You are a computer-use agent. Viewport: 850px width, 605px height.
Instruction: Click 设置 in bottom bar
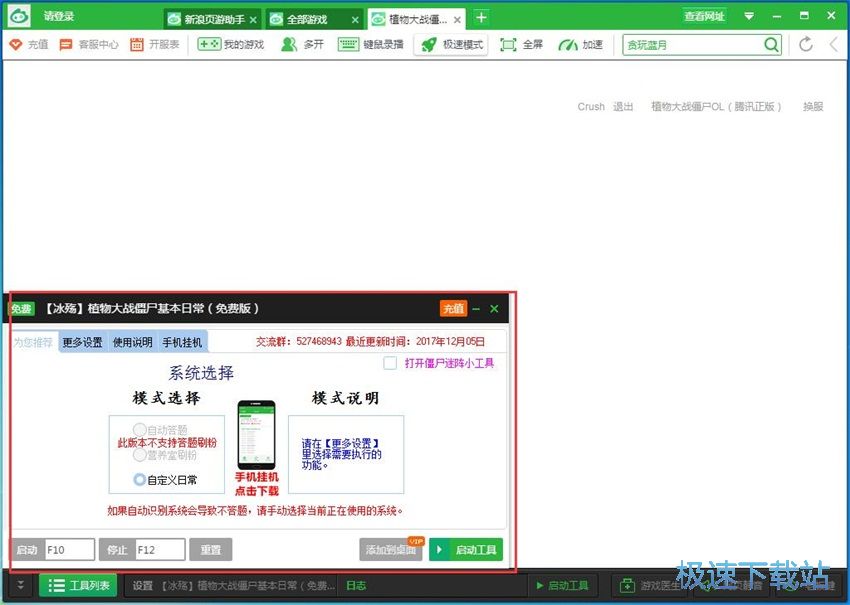[x=143, y=586]
